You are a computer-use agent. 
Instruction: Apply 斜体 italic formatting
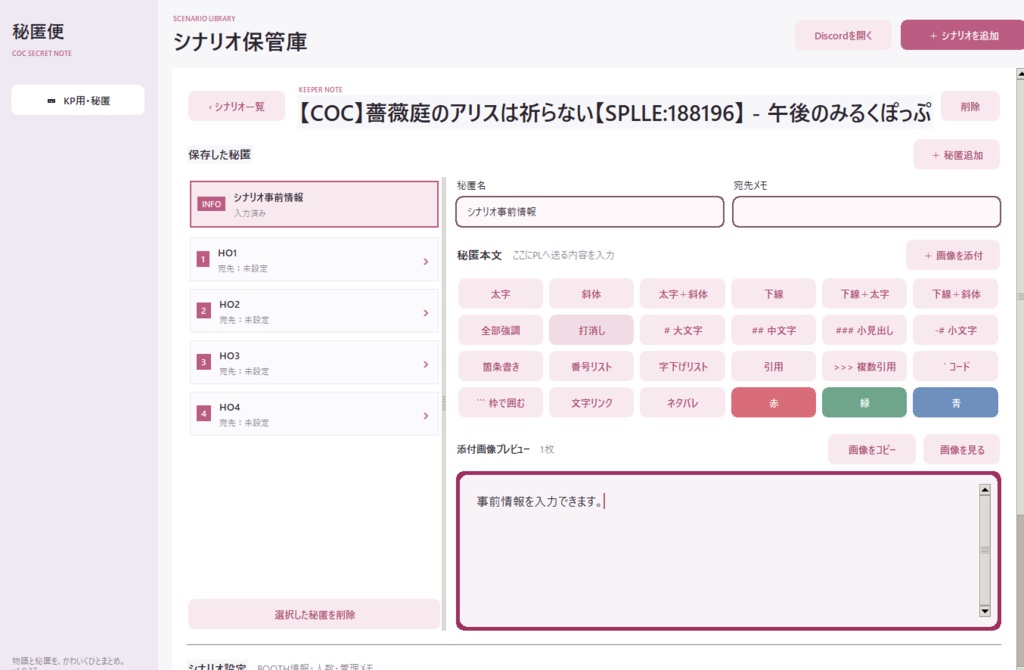pos(591,294)
